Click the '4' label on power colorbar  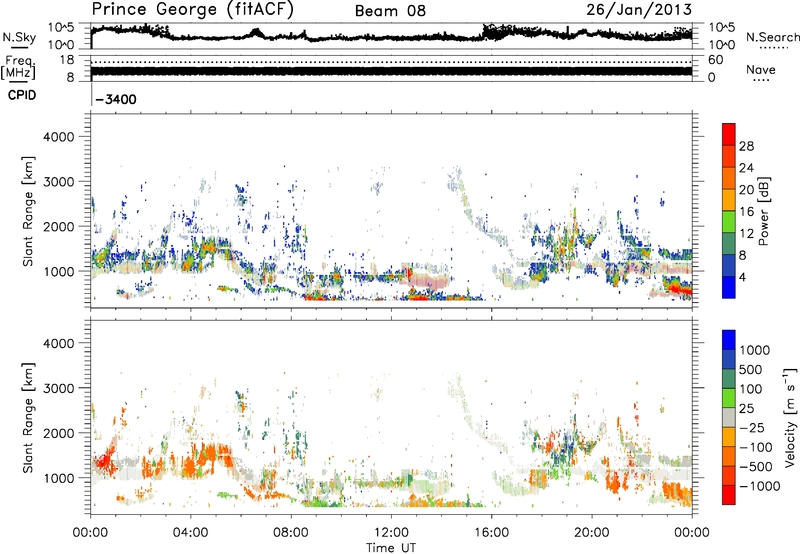click(x=742, y=278)
